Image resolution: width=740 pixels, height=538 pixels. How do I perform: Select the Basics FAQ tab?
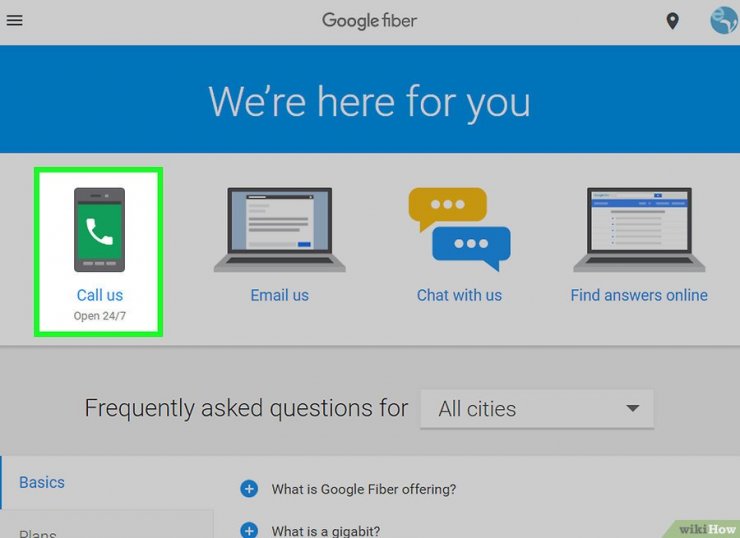point(107,482)
